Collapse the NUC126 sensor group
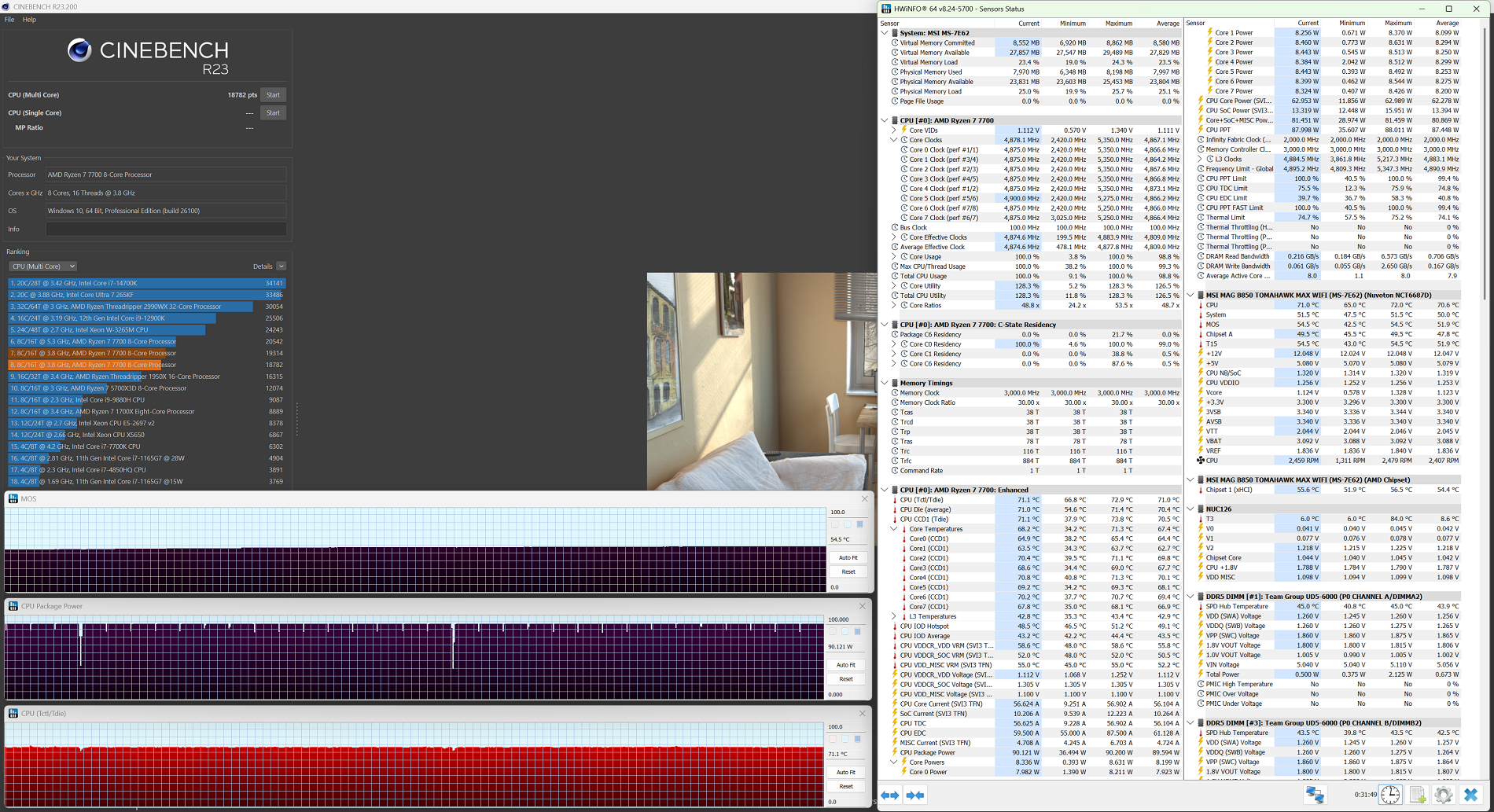This screenshot has height=812, width=1494. tap(1190, 509)
